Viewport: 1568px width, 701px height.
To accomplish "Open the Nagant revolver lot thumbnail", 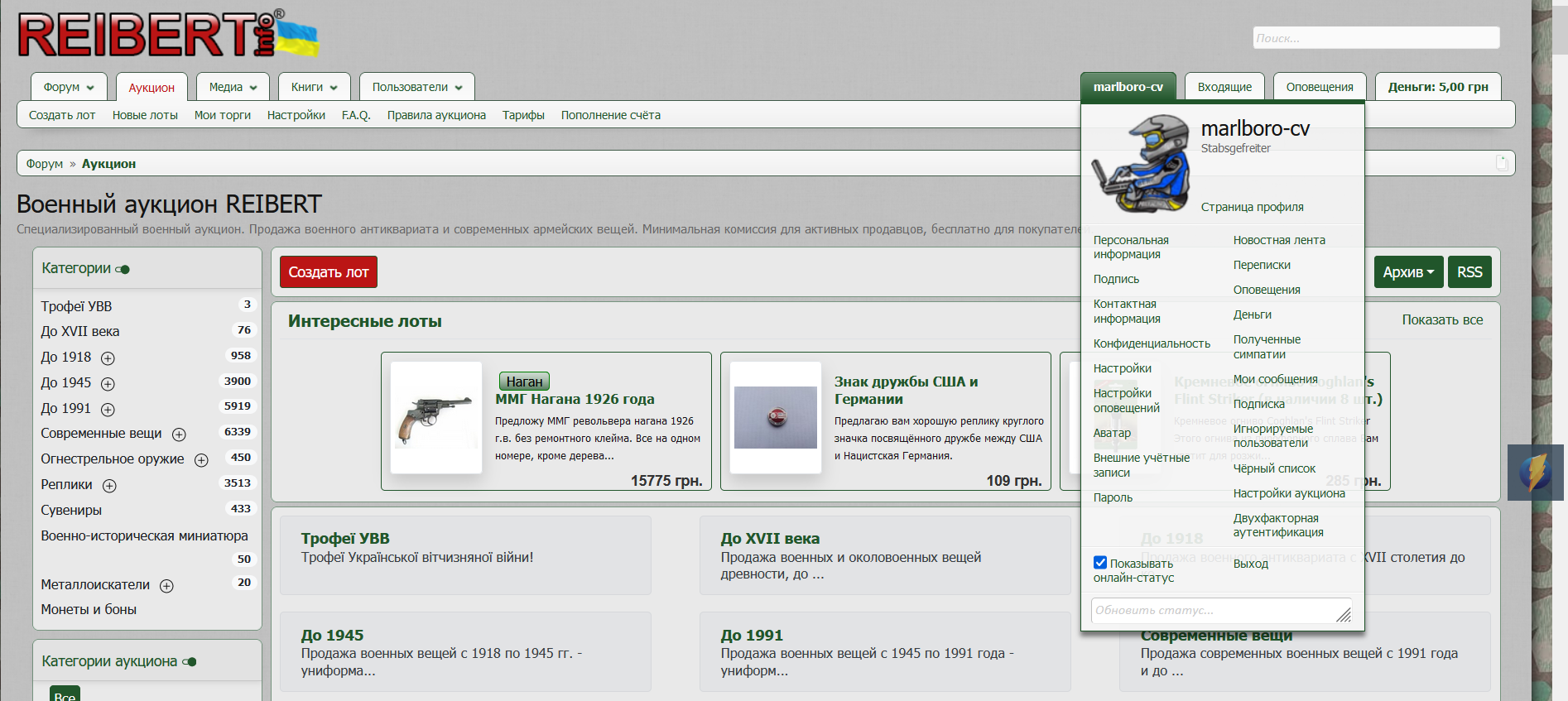I will (x=436, y=418).
